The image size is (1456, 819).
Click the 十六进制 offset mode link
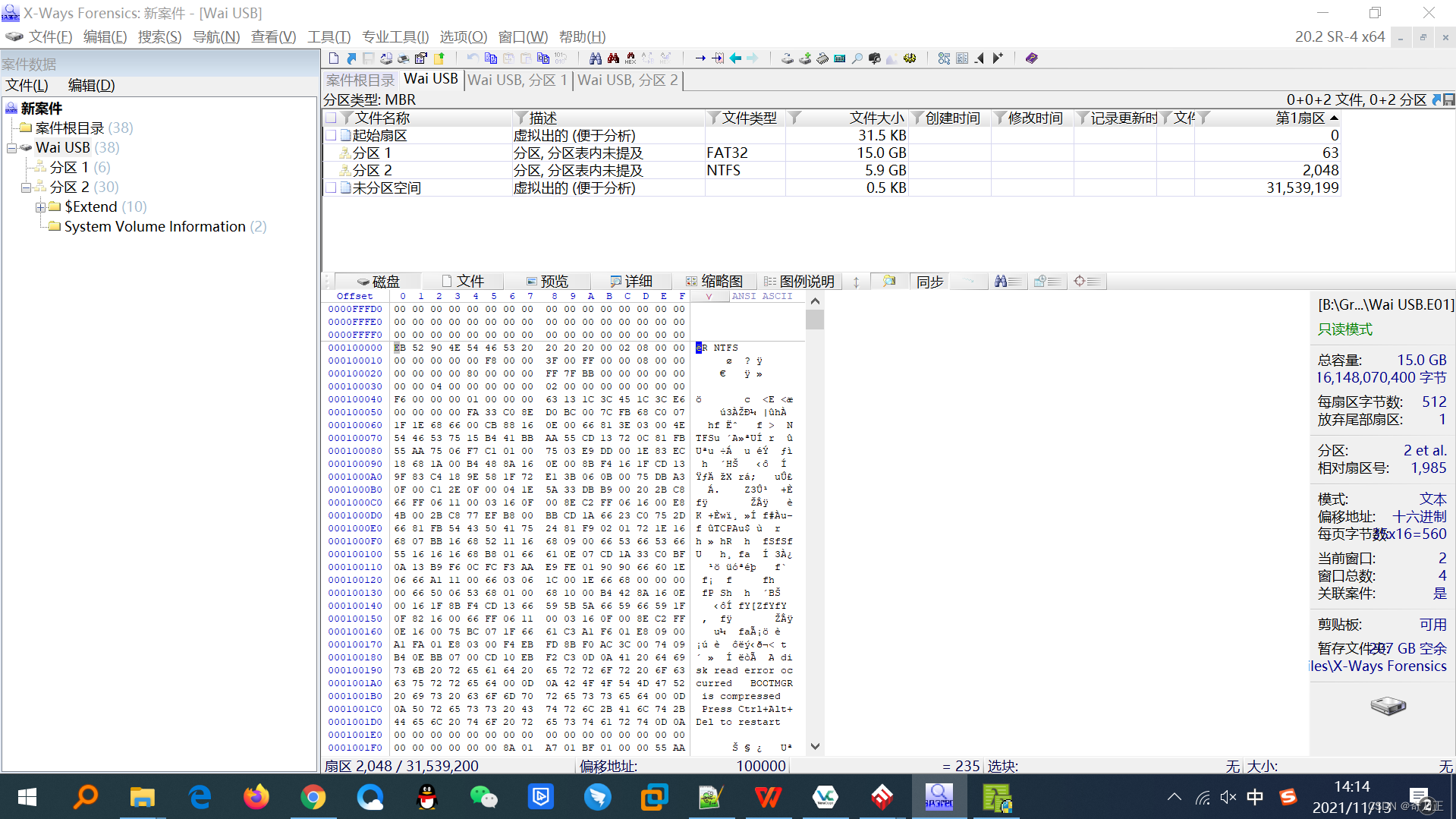click(x=1420, y=517)
